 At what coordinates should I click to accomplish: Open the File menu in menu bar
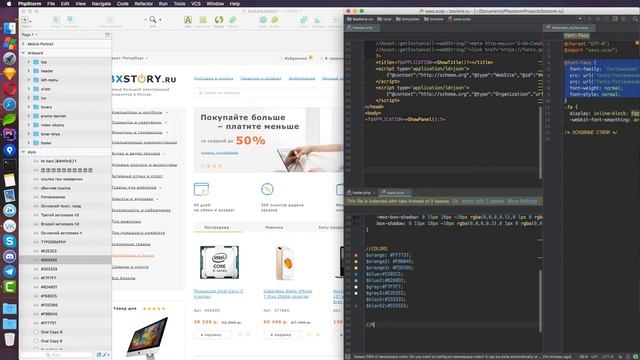tap(51, 4)
